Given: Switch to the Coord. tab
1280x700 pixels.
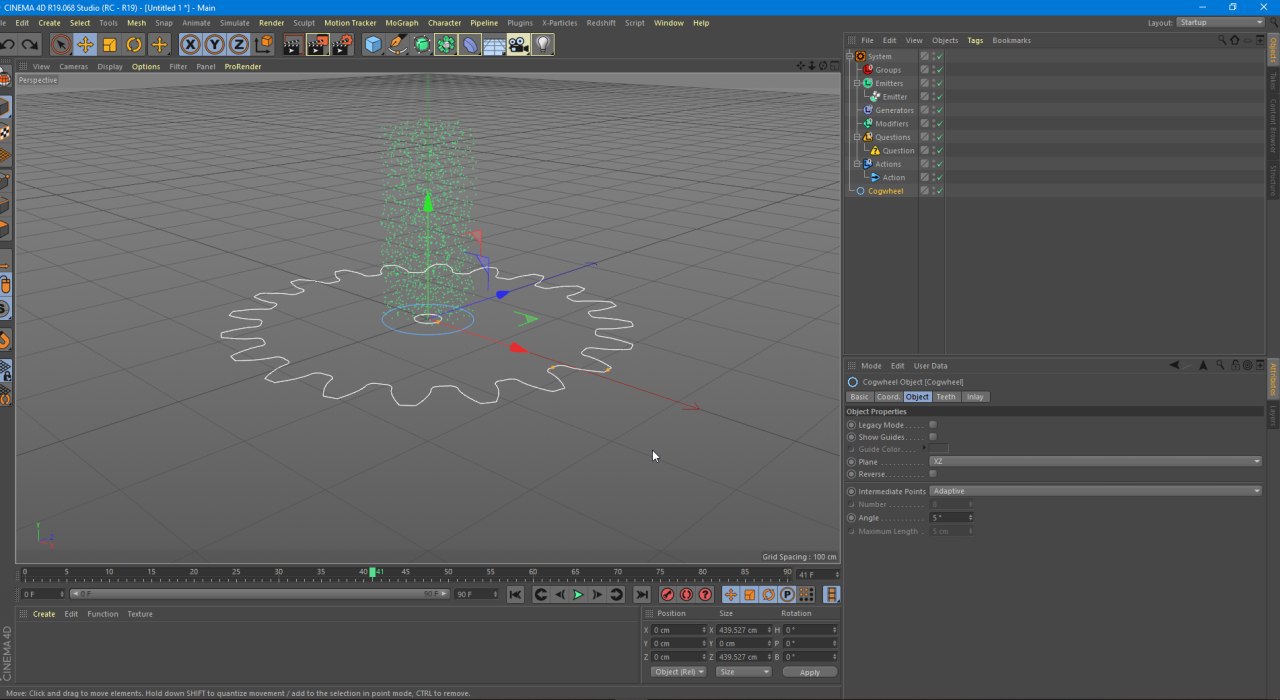Looking at the screenshot, I should 888,397.
